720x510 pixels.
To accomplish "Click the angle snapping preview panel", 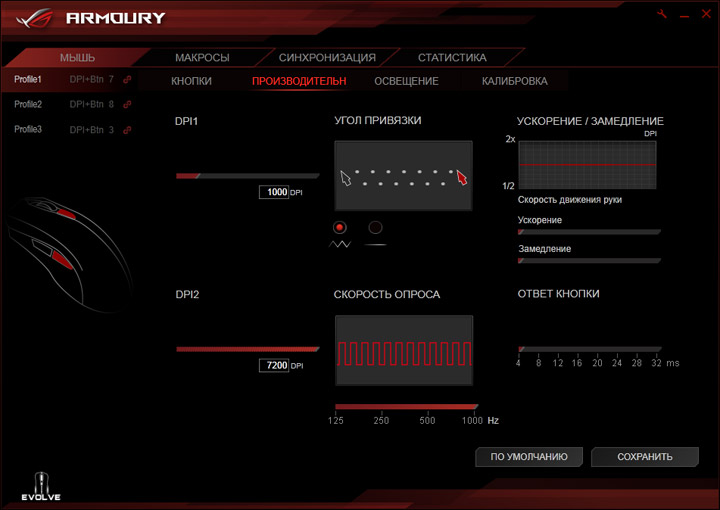I will click(404, 176).
